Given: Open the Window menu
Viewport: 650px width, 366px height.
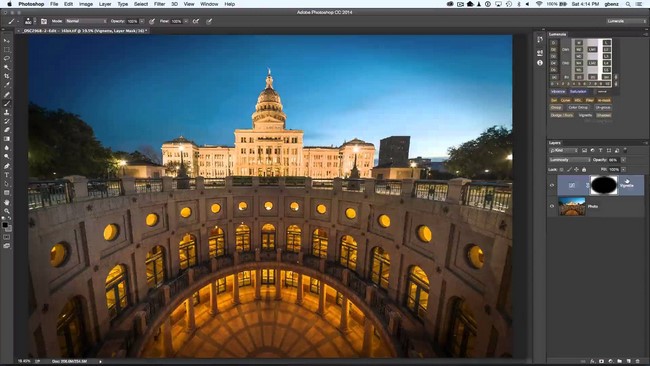Looking at the screenshot, I should [x=209, y=4].
